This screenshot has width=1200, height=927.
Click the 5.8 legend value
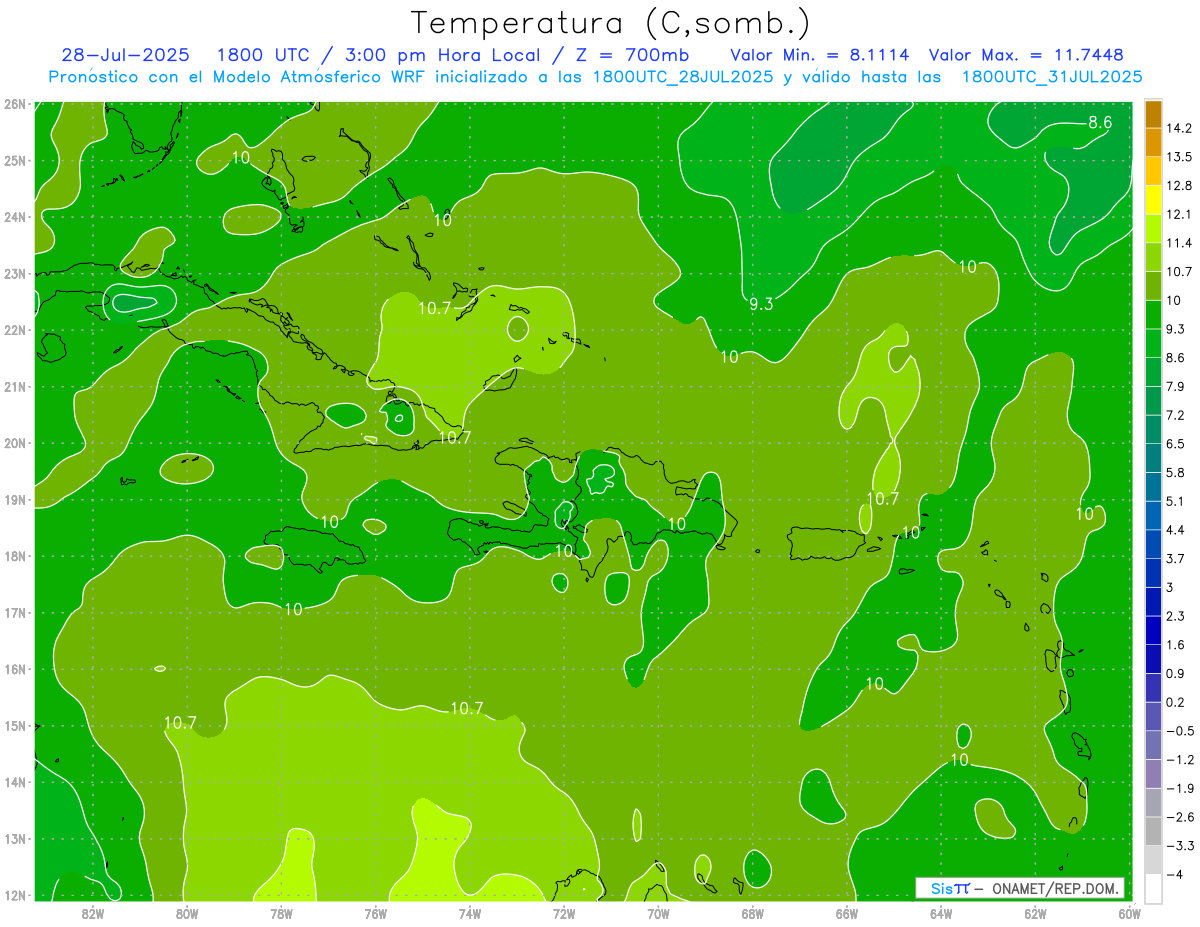pyautogui.click(x=1175, y=472)
